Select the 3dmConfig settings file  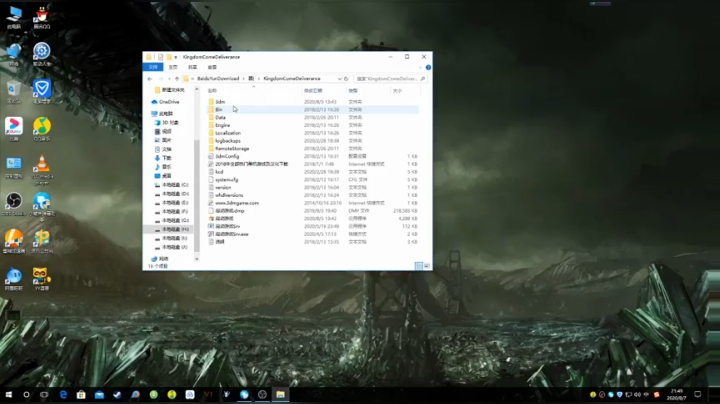[x=227, y=156]
